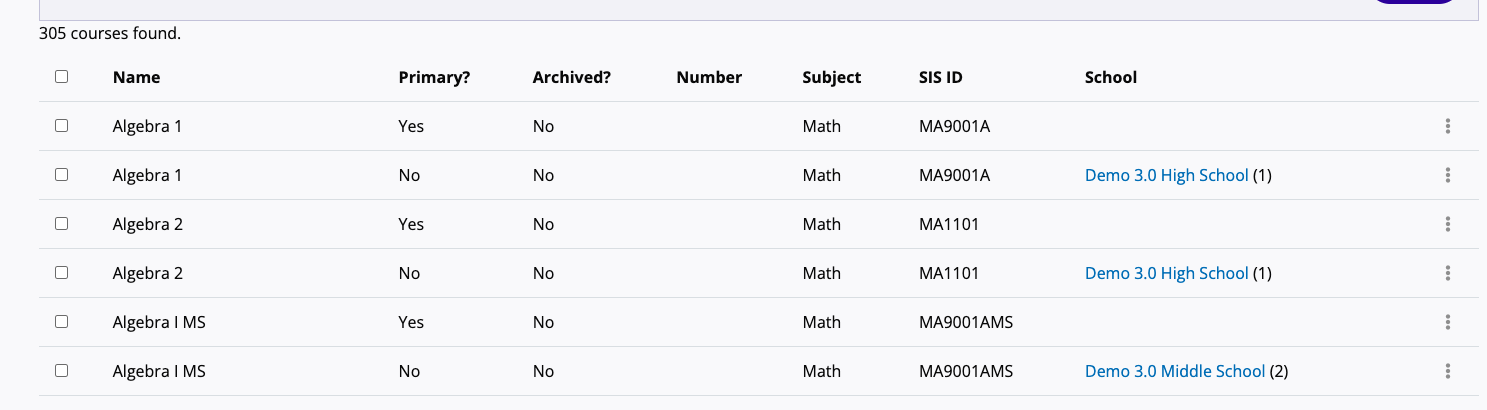Image resolution: width=1487 pixels, height=410 pixels.
Task: Toggle the select-all courses checkbox in header
Action: [62, 76]
